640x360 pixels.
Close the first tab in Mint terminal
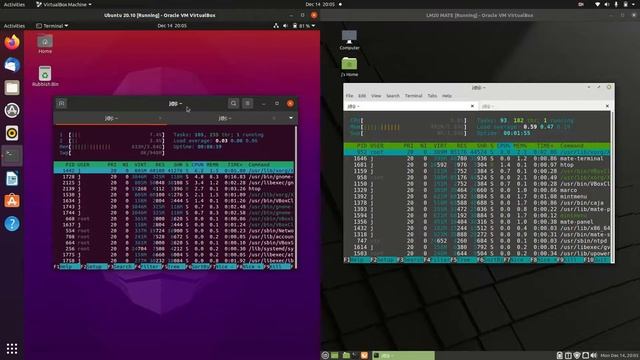coord(472,106)
